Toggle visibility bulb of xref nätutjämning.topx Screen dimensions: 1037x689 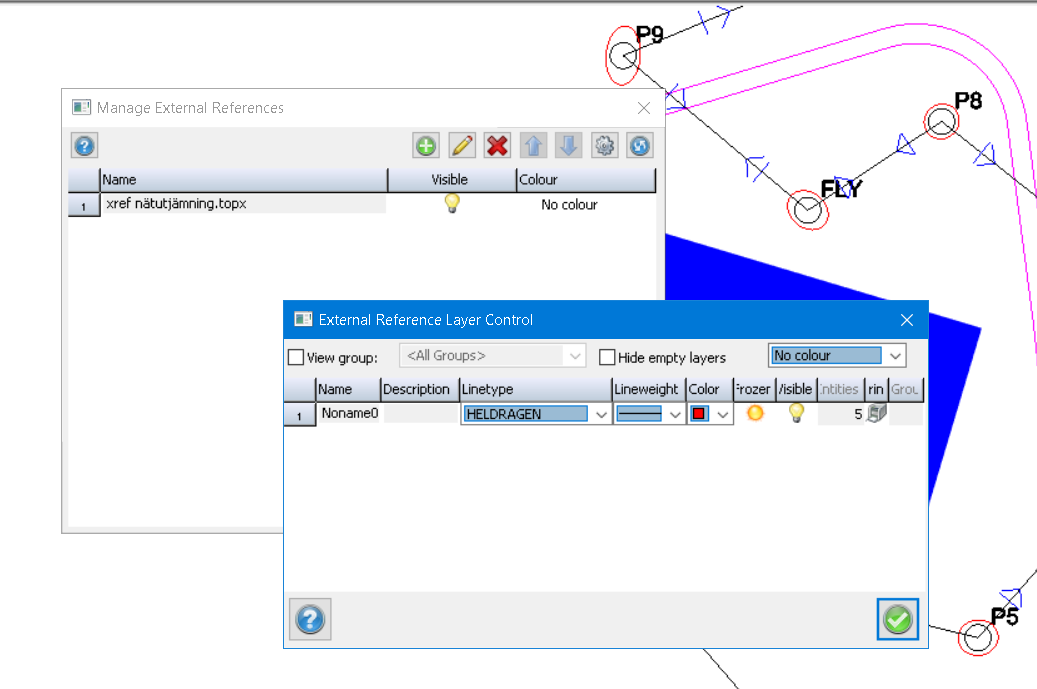click(x=452, y=204)
